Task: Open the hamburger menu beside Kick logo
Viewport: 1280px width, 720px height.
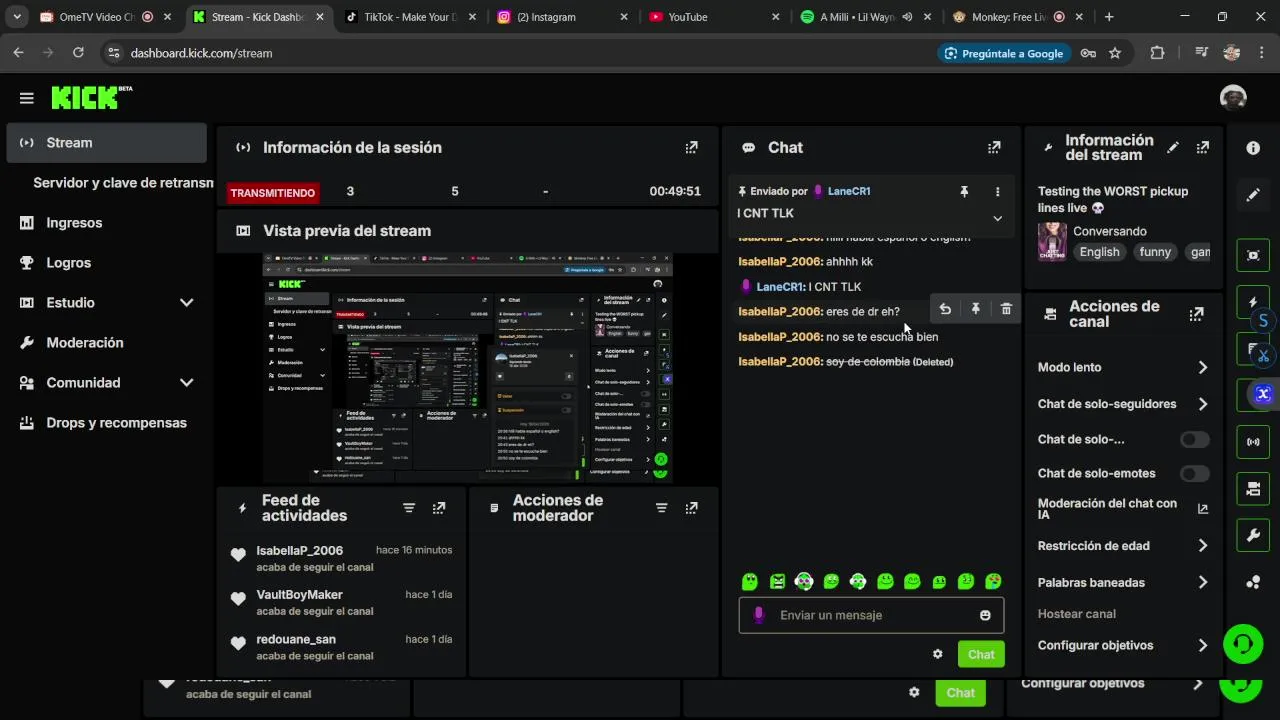Action: (27, 98)
